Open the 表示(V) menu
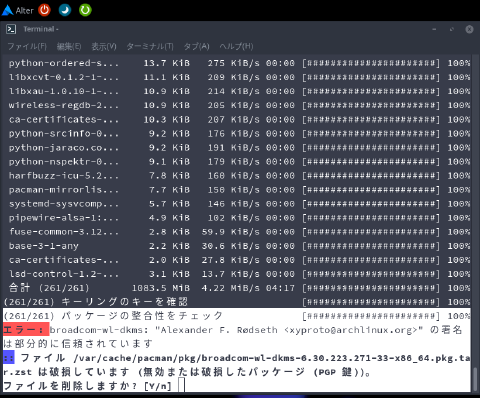 point(104,46)
